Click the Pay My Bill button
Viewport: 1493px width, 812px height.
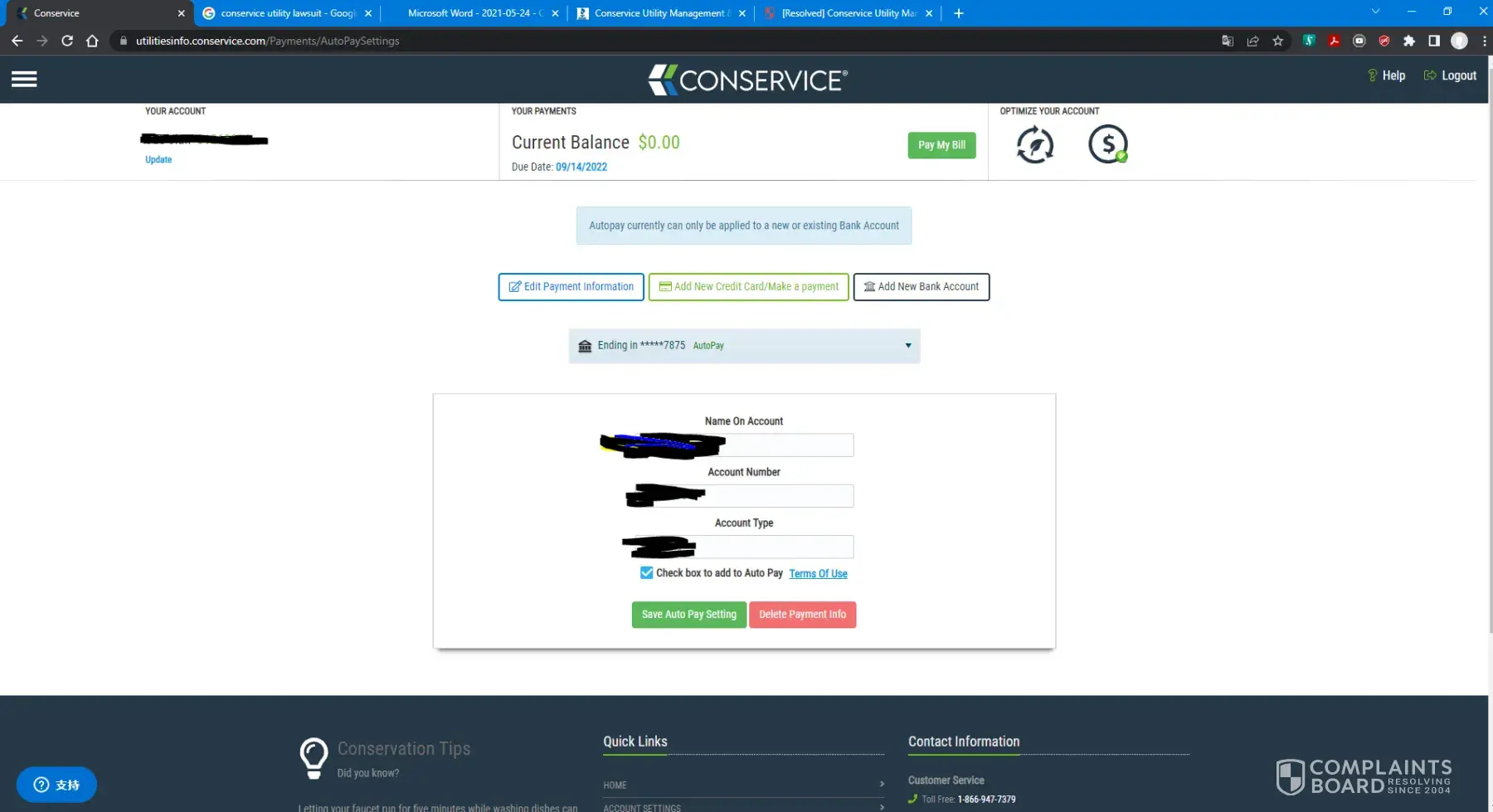[x=941, y=145]
